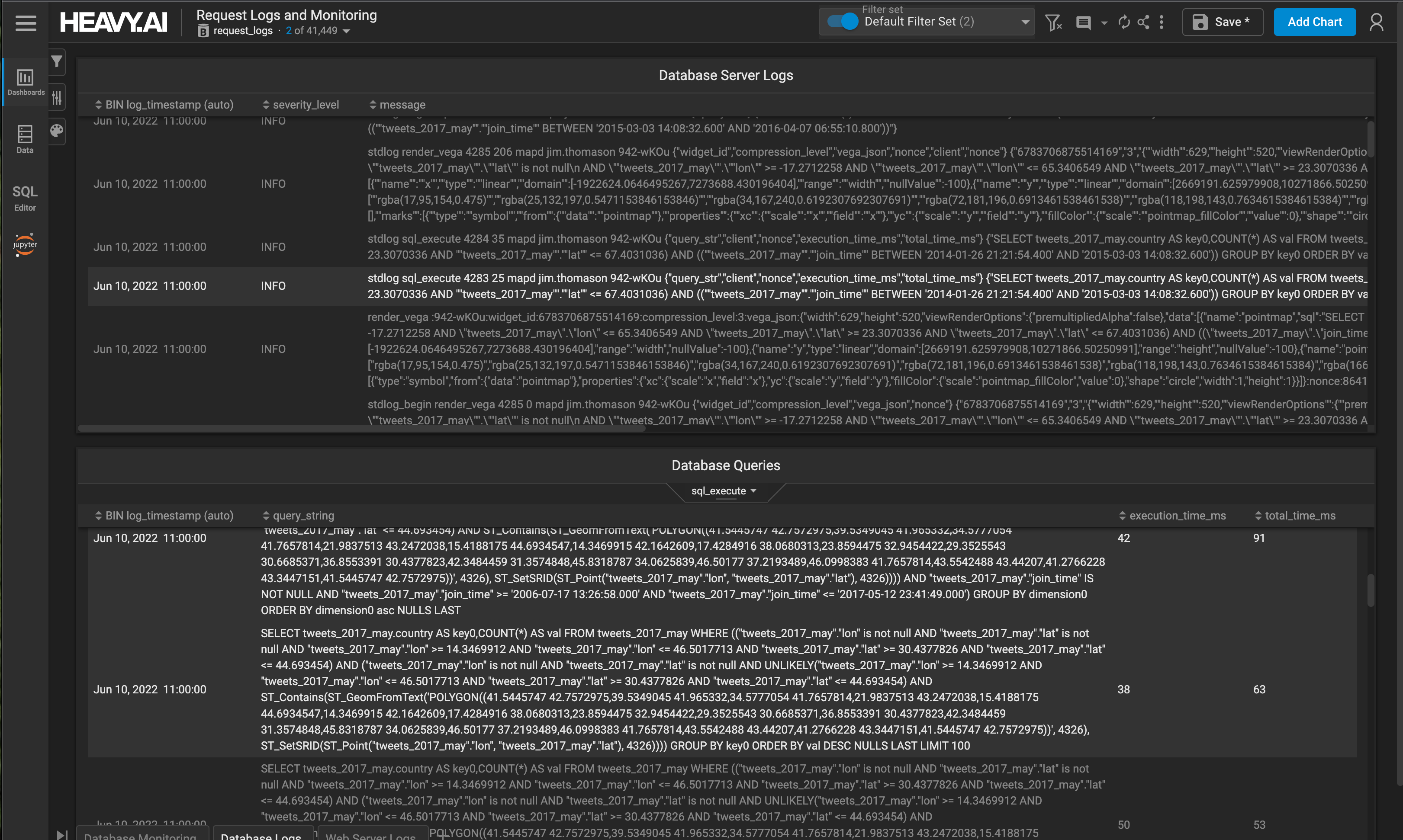
Task: Open the sql_execute dropdown selector
Action: click(x=724, y=491)
